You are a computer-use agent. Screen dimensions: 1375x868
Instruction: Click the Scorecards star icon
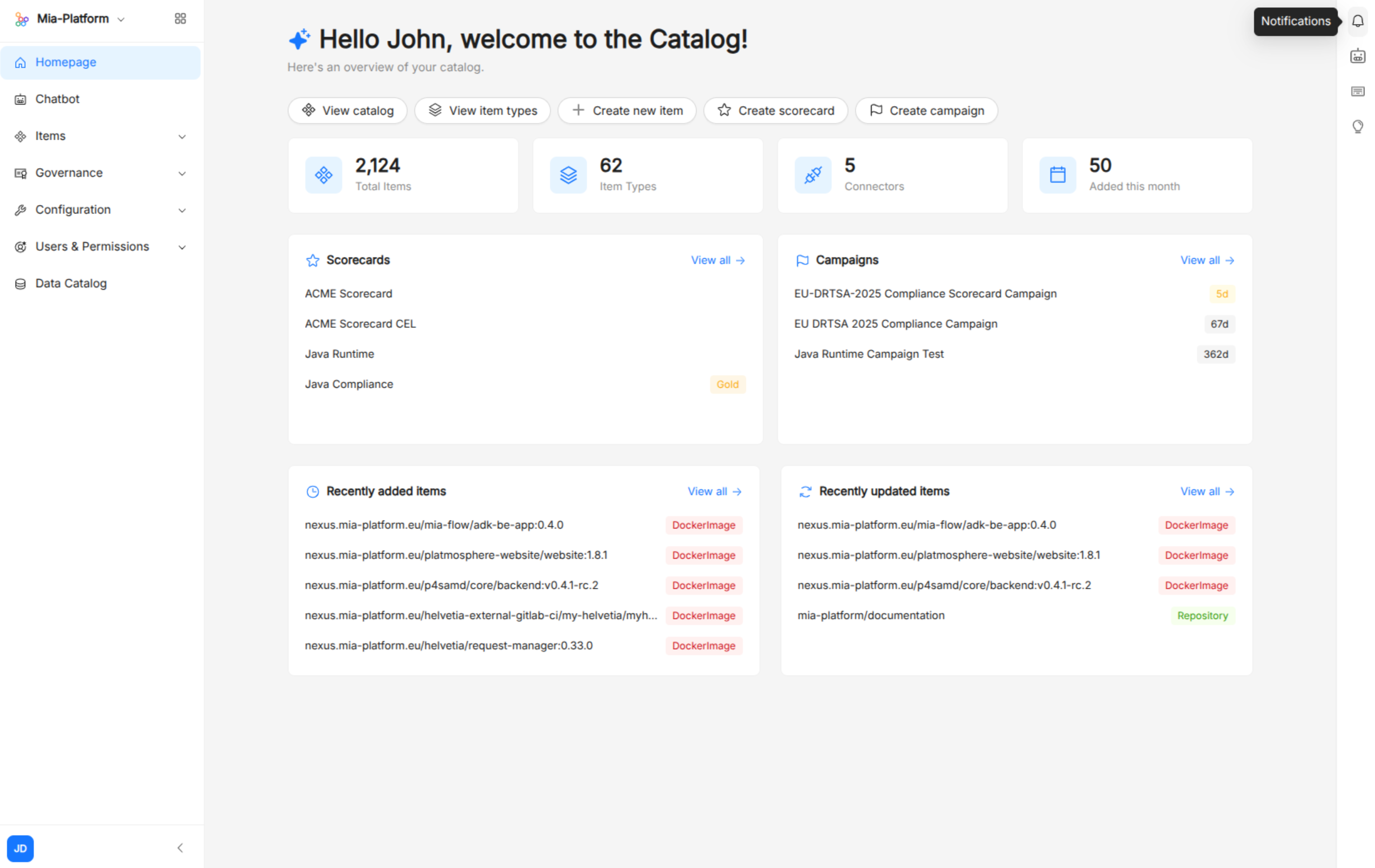tap(313, 260)
